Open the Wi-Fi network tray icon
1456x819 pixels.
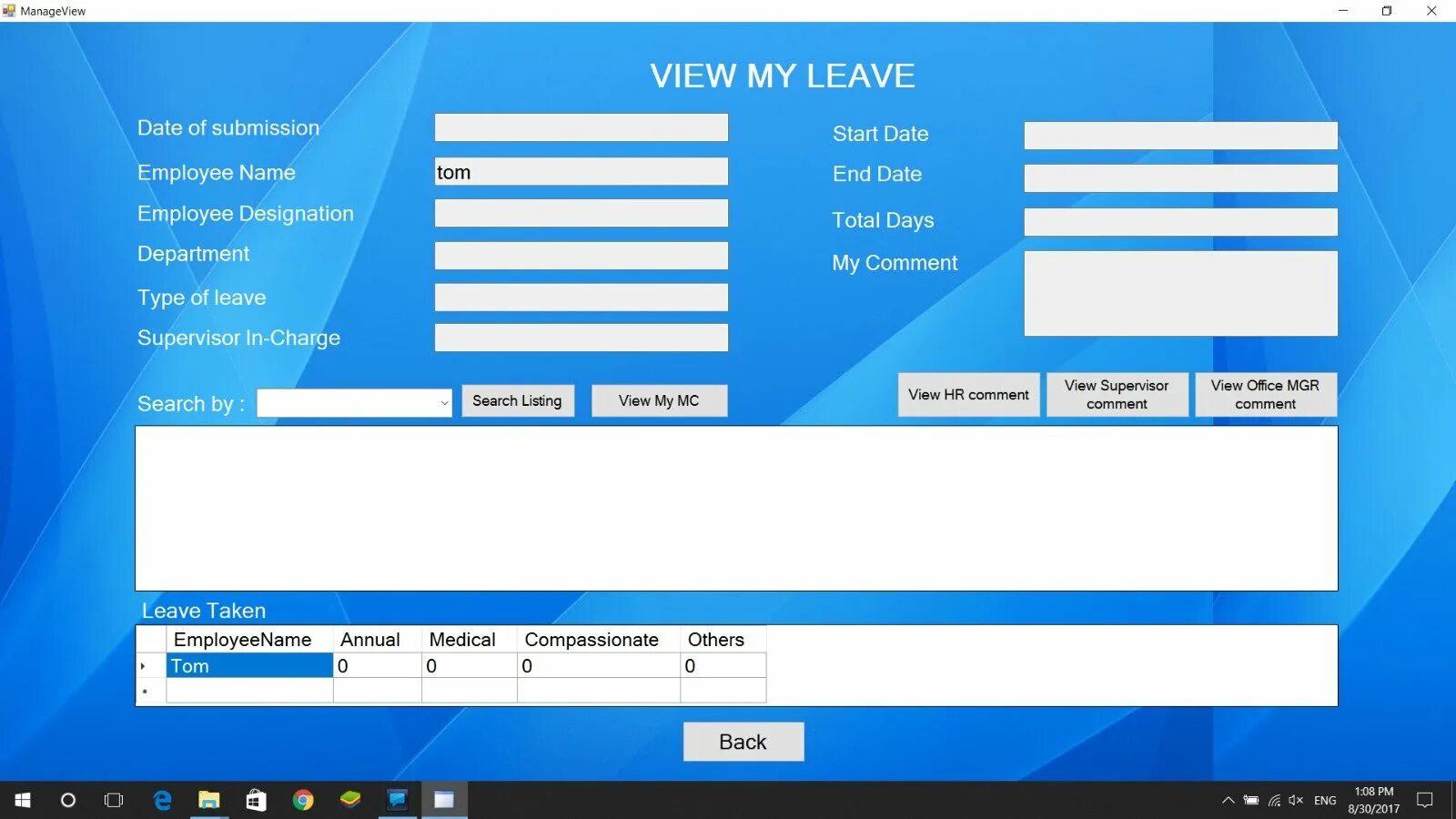pyautogui.click(x=1274, y=801)
